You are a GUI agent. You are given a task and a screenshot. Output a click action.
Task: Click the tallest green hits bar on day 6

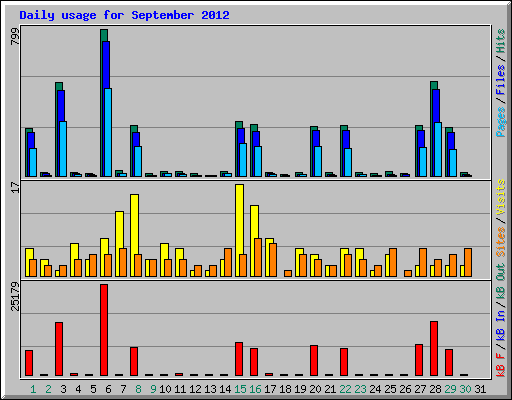104,35
